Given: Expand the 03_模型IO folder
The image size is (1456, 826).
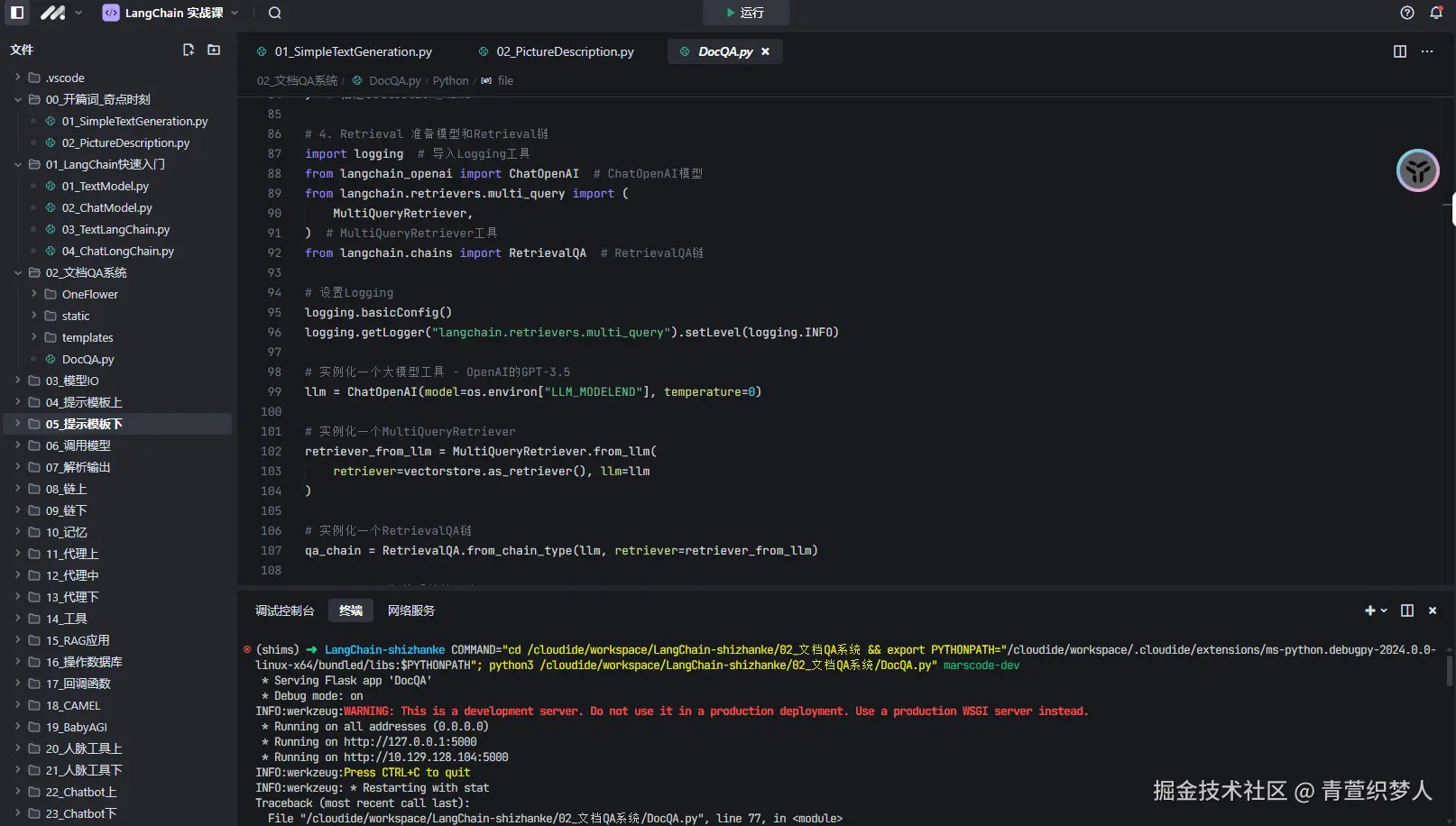Looking at the screenshot, I should click(x=72, y=381).
